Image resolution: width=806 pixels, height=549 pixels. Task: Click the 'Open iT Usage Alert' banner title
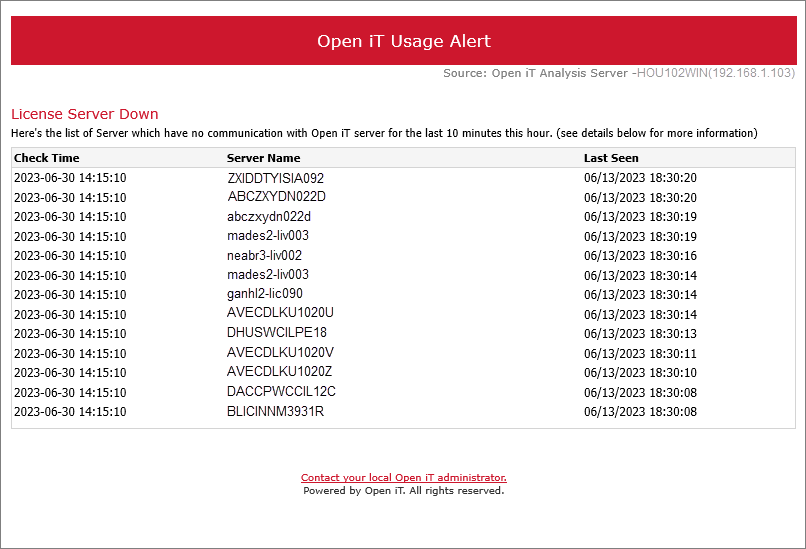pos(404,41)
